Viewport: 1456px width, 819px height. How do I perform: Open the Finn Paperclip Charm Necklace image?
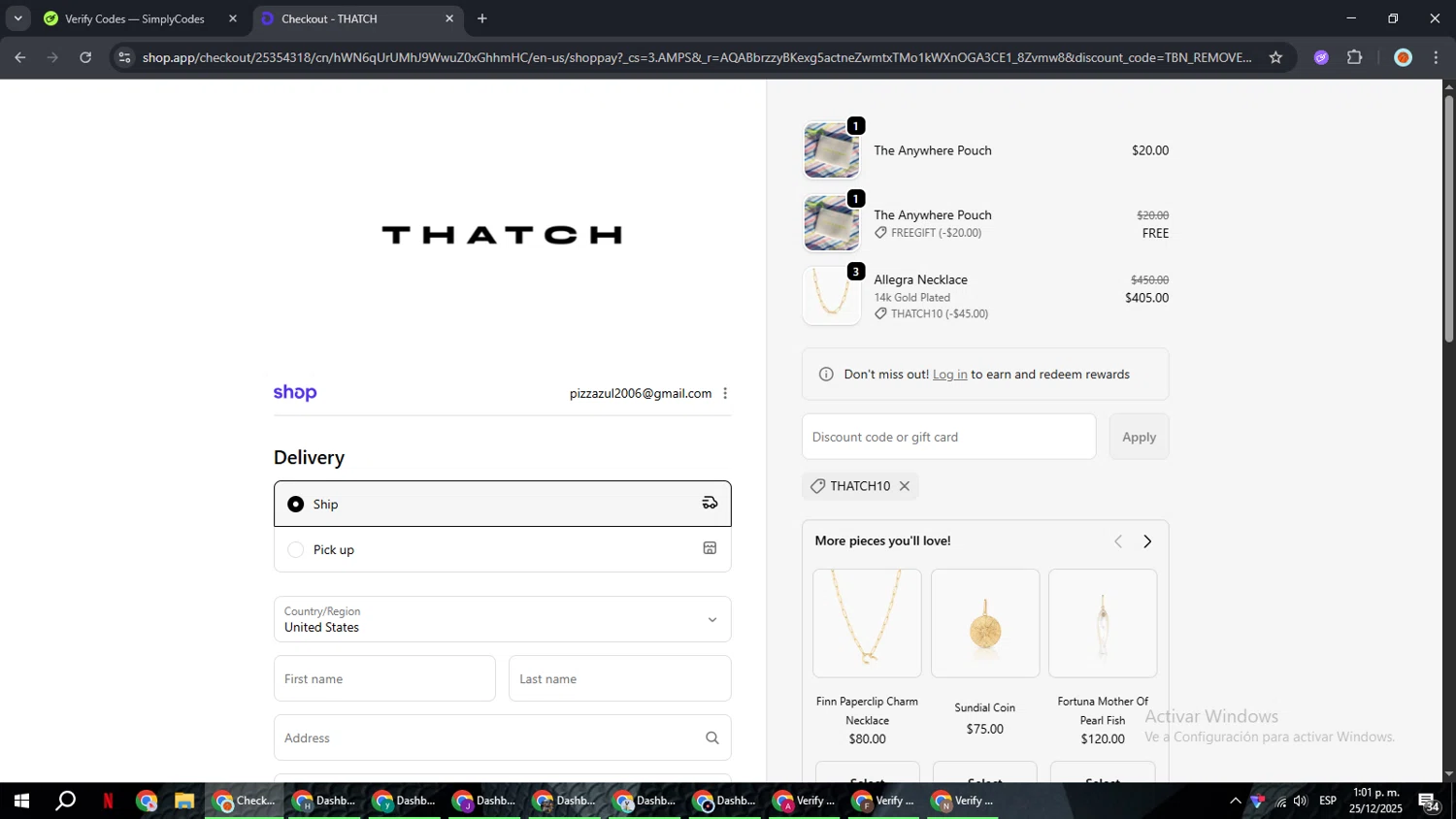tap(867, 623)
